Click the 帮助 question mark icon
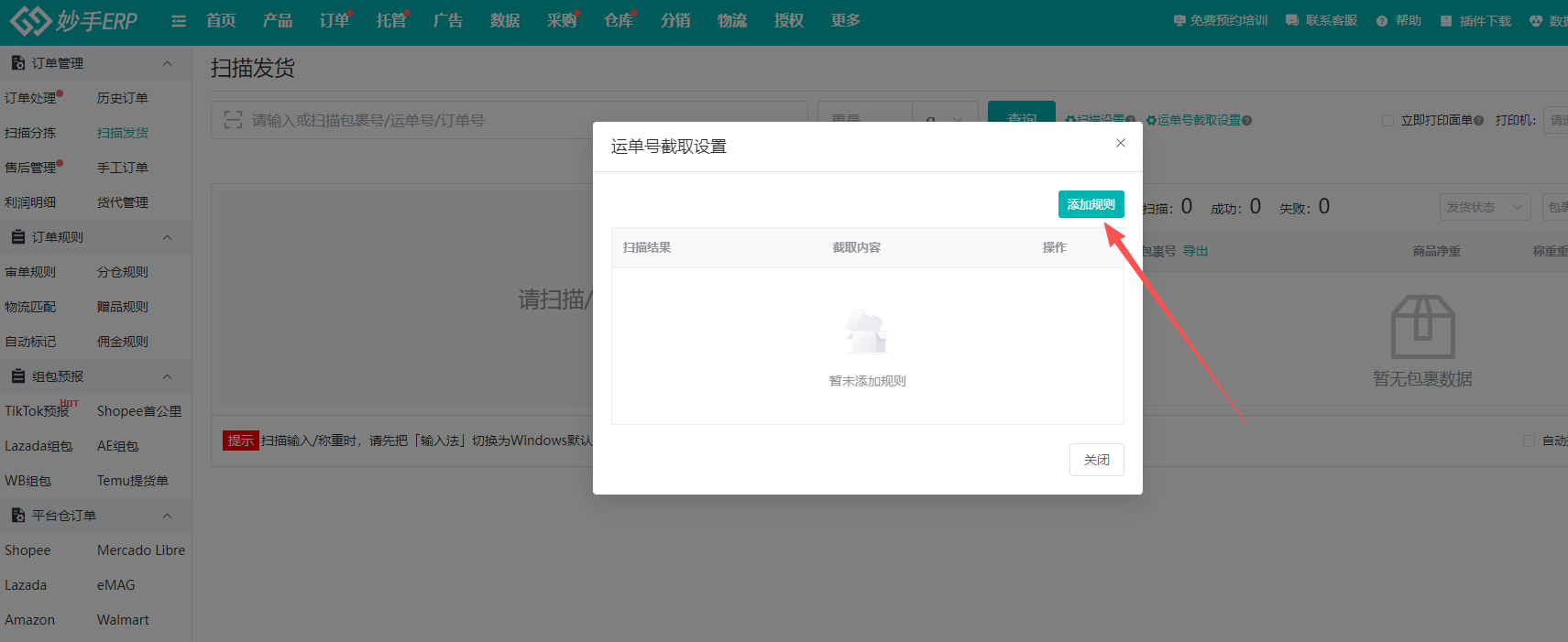 tap(1382, 21)
